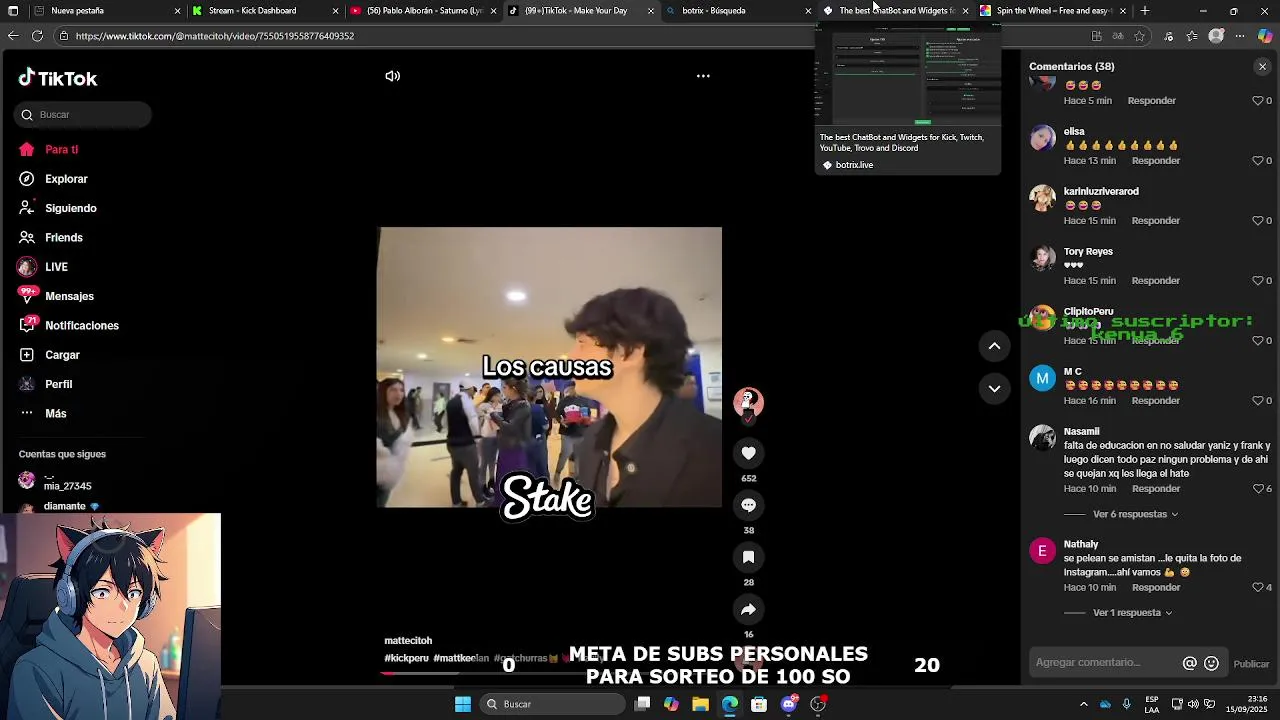This screenshot has width=1280, height=720.
Task: Open the Windows Start menu
Action: click(462, 704)
